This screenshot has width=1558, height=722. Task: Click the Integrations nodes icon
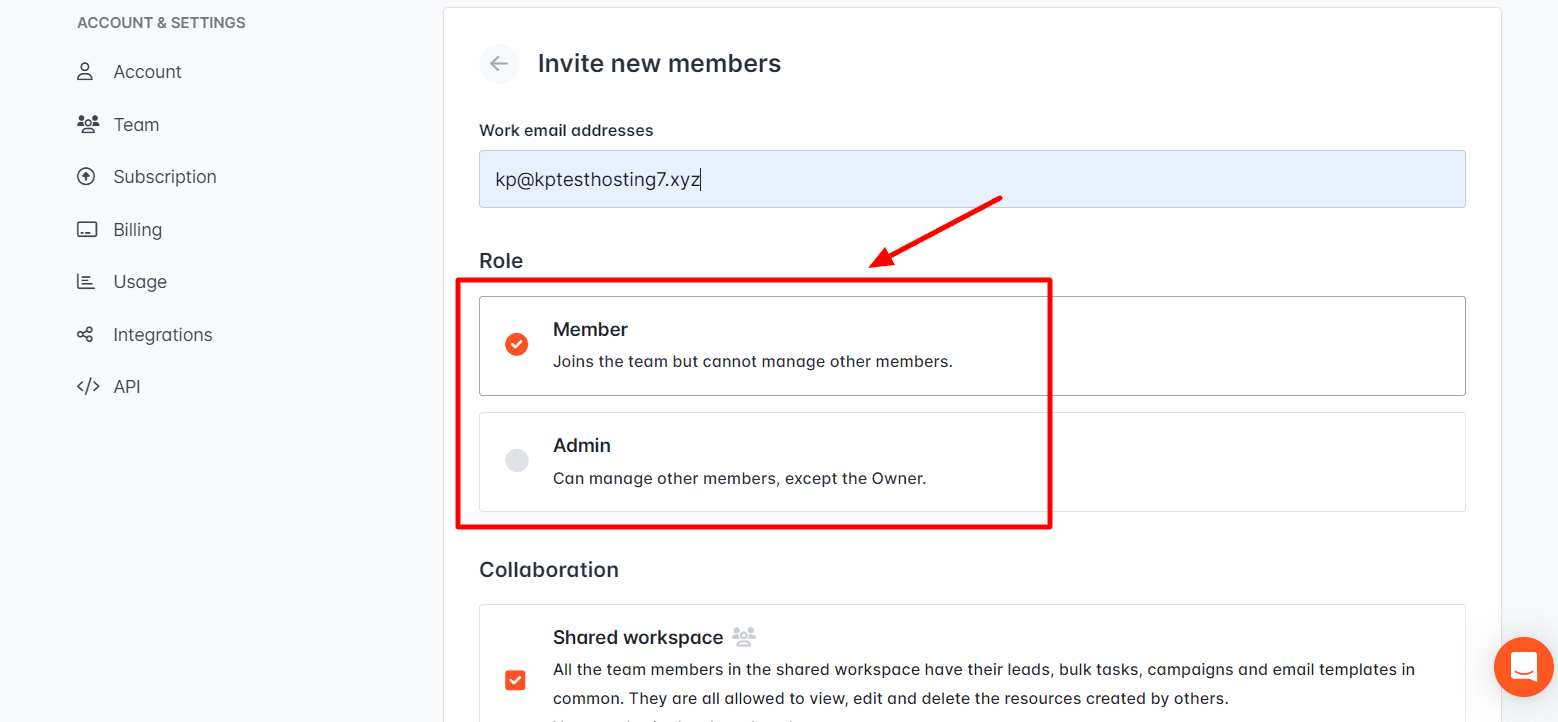pos(86,335)
